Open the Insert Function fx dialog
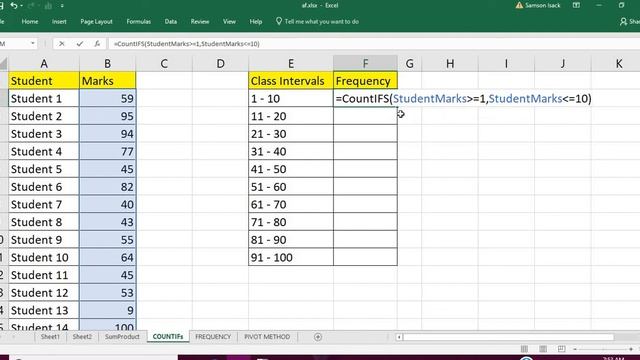 tap(97, 44)
